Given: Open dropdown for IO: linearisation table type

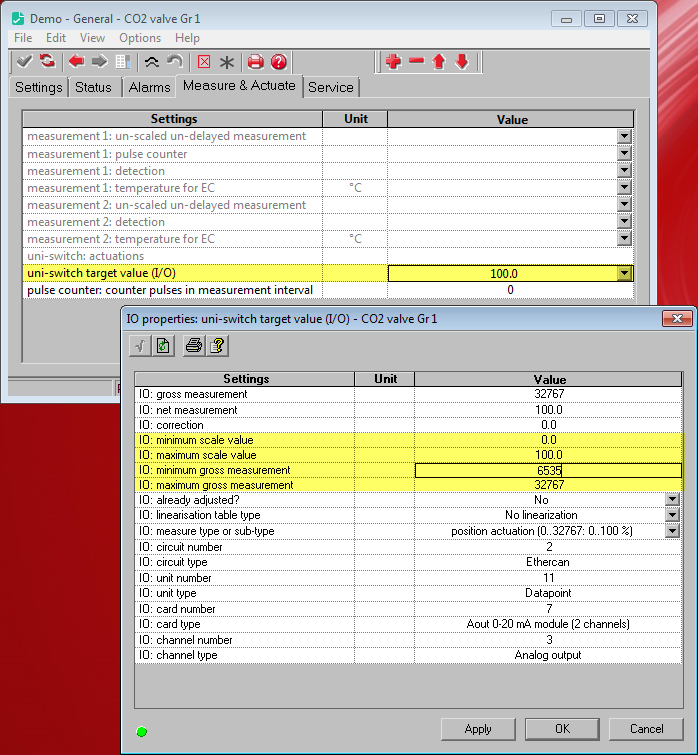Looking at the screenshot, I should pyautogui.click(x=672, y=515).
